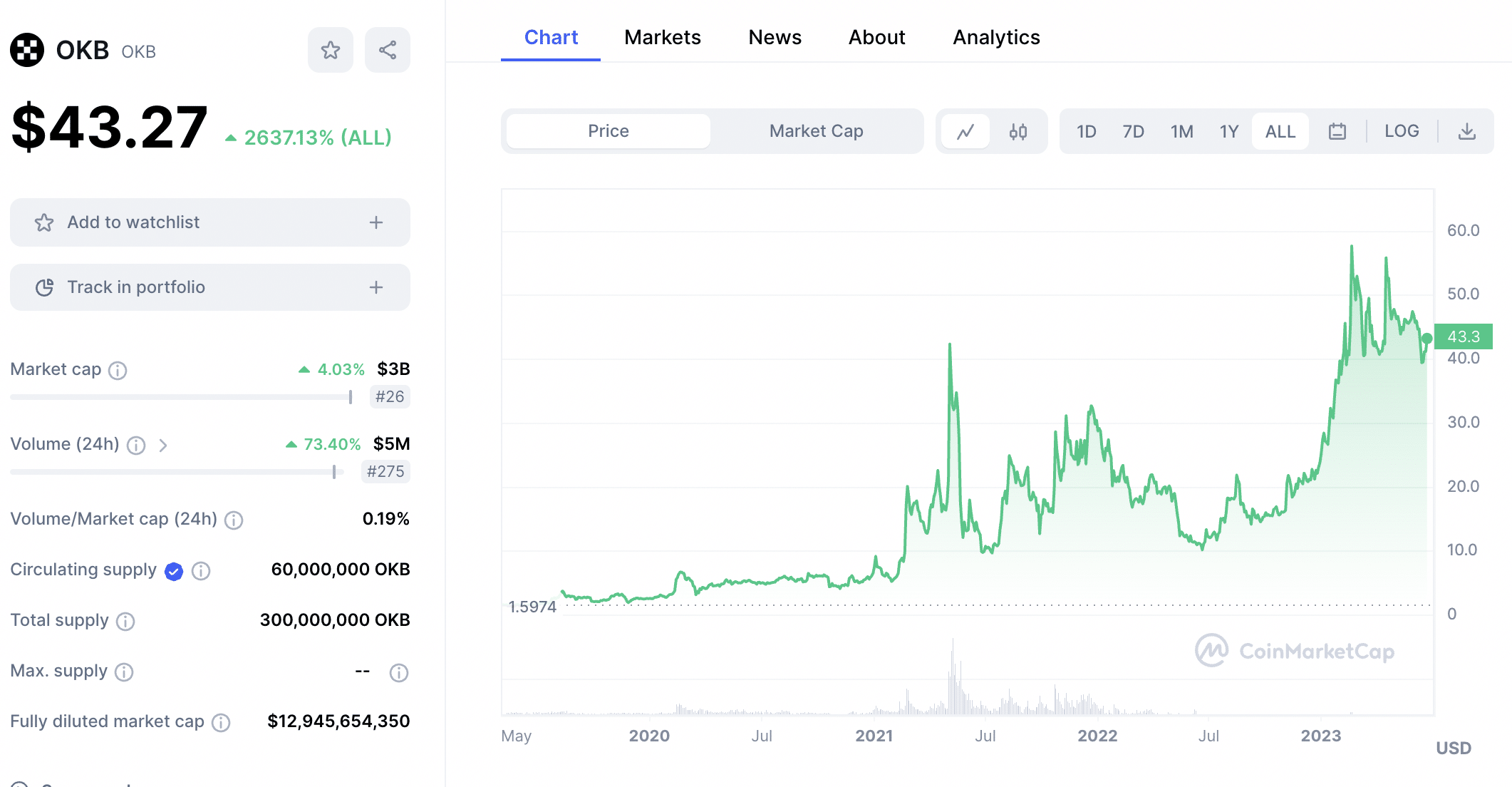Select the line chart view icon
Image resolution: width=1512 pixels, height=787 pixels.
965,131
